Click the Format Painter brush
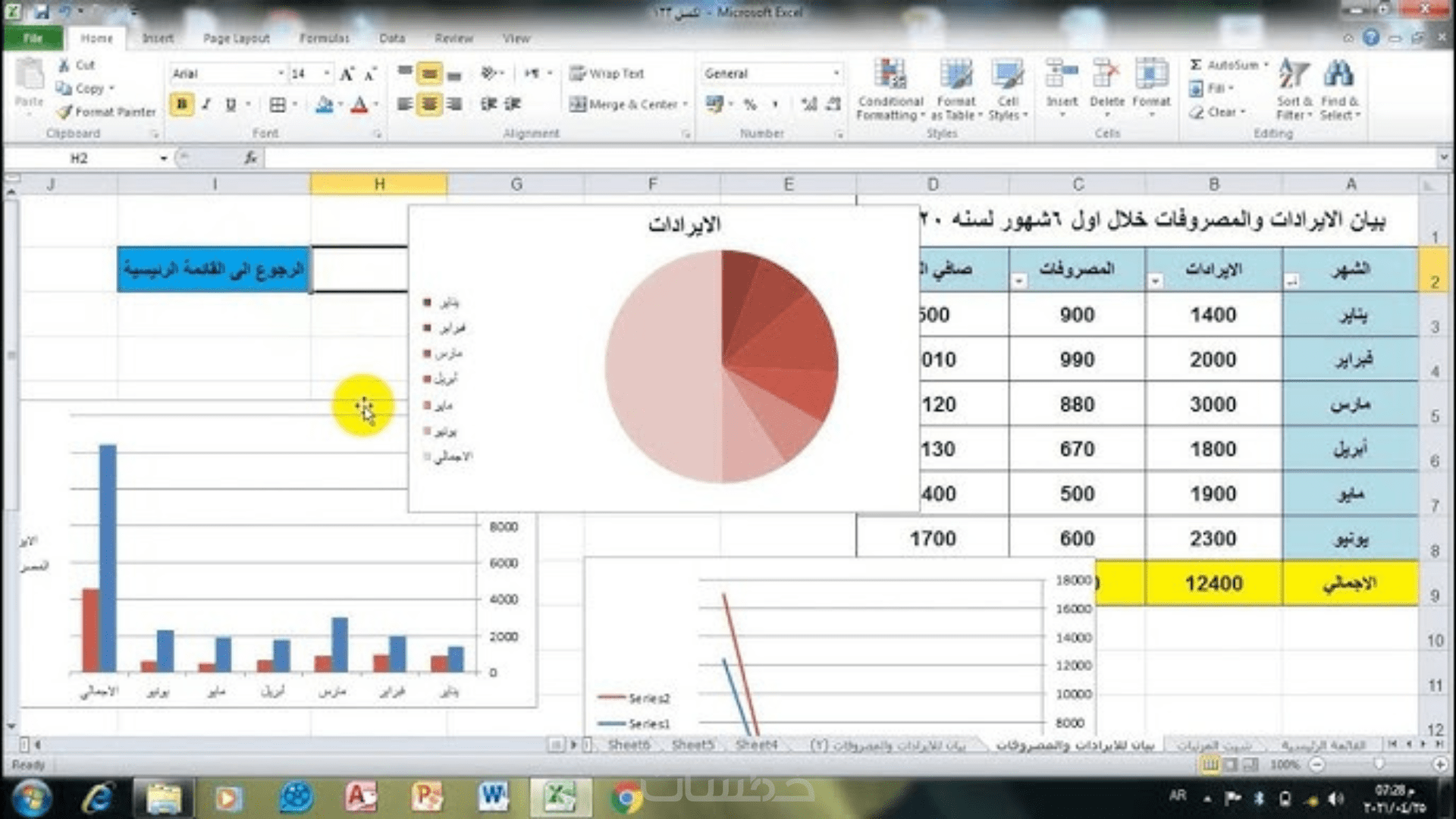Screen dimensions: 1456x819 64,111
